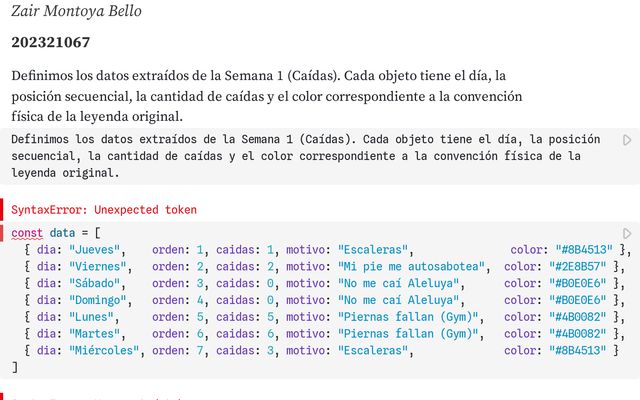Click "Piernas fallan (Gym)" in Martes row
Image resolution: width=640 pixels, height=400 pixels.
click(x=408, y=333)
